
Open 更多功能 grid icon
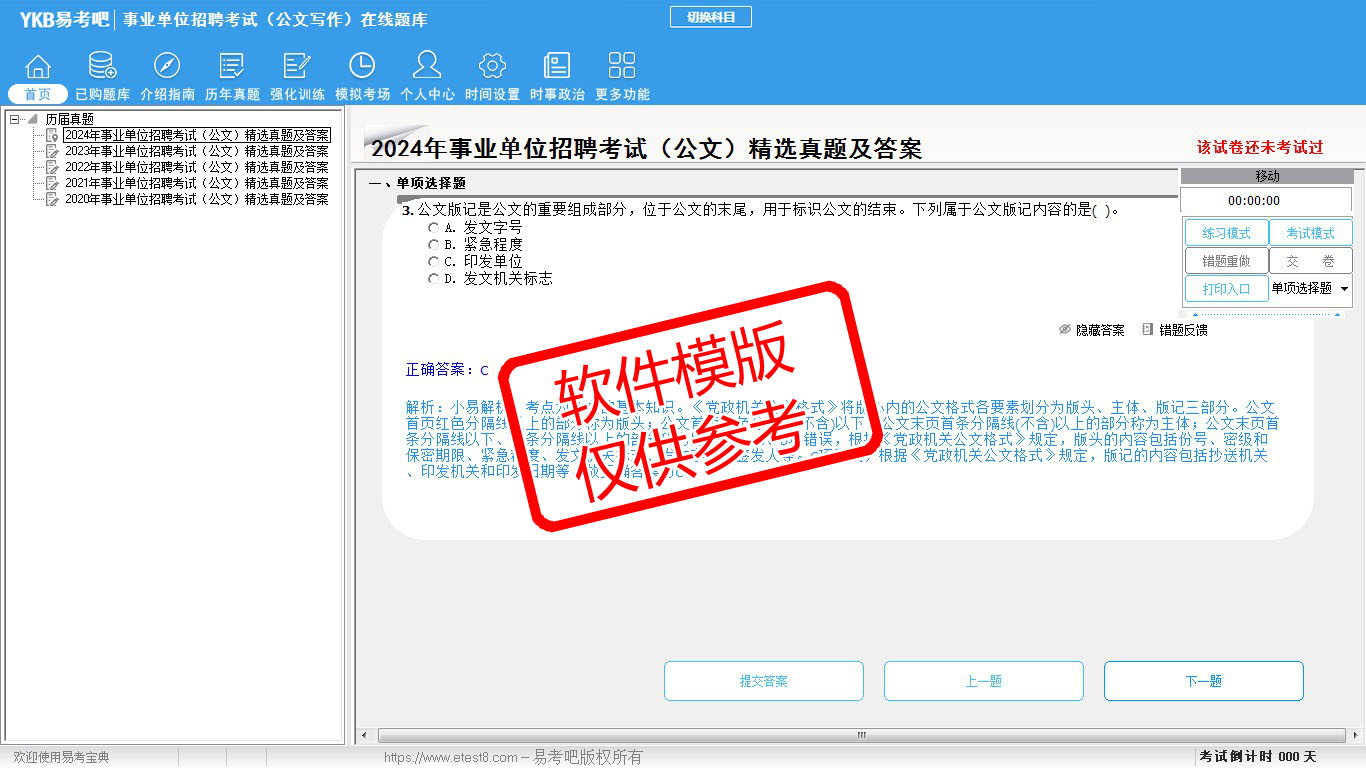pyautogui.click(x=622, y=67)
